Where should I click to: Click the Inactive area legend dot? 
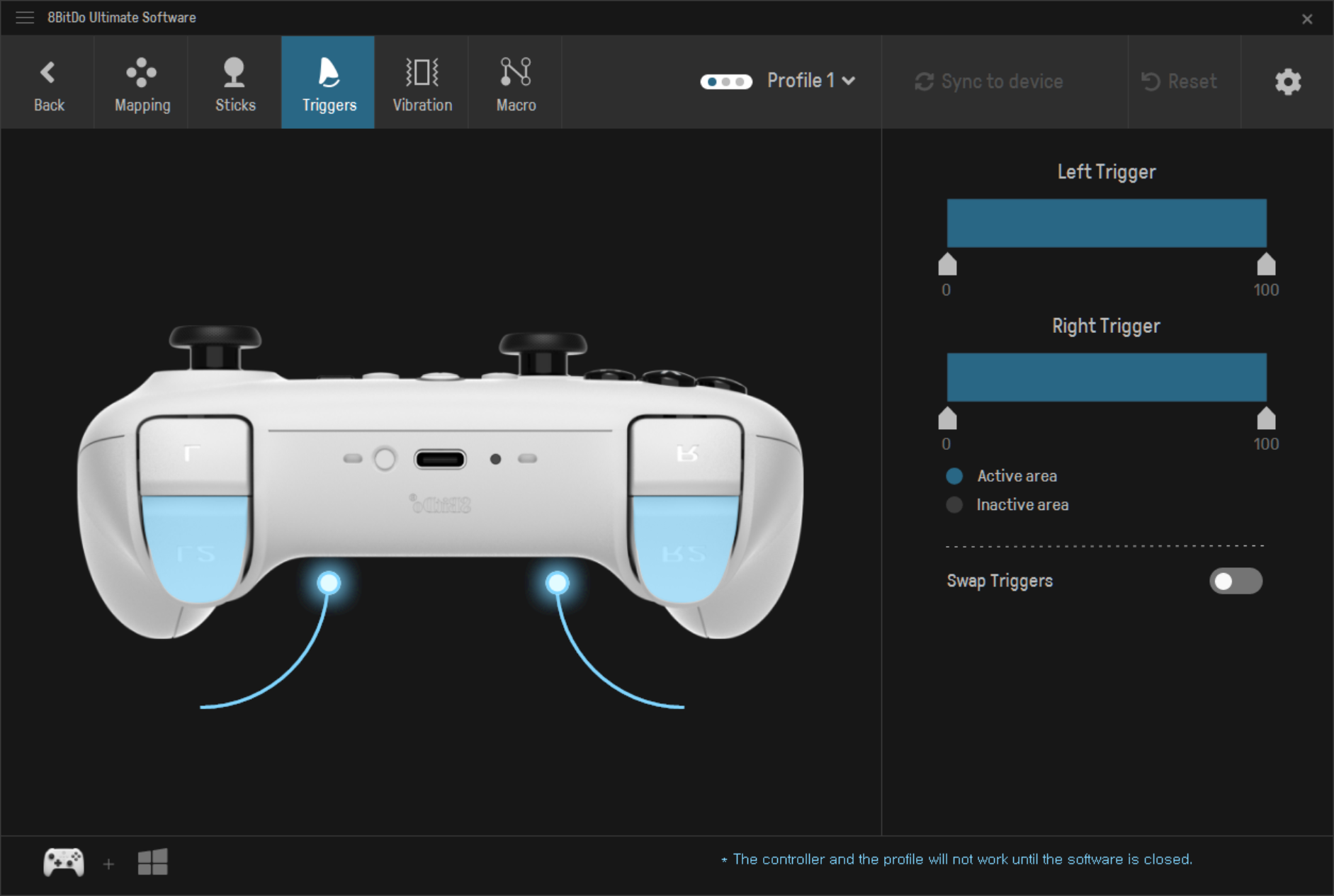point(954,505)
